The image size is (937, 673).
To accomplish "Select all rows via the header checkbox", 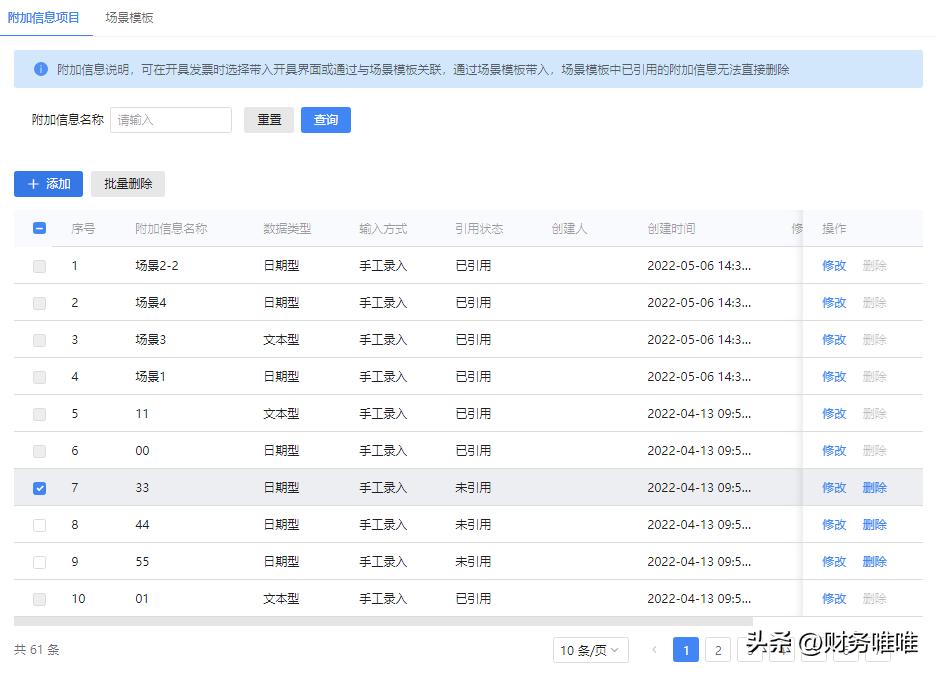I will pos(39,228).
